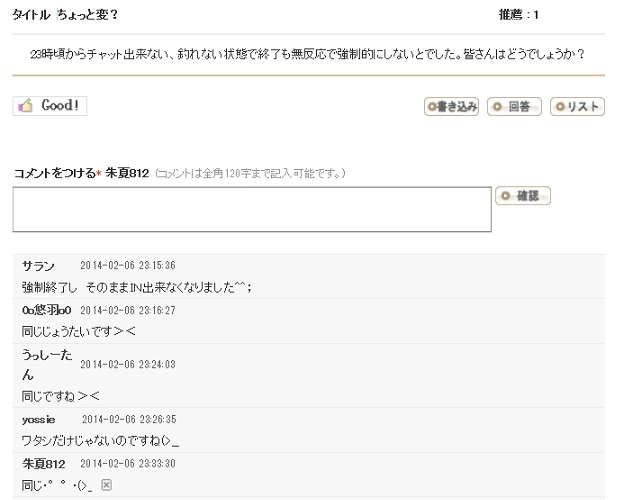Submit the comment with the 確認 button

[522, 196]
